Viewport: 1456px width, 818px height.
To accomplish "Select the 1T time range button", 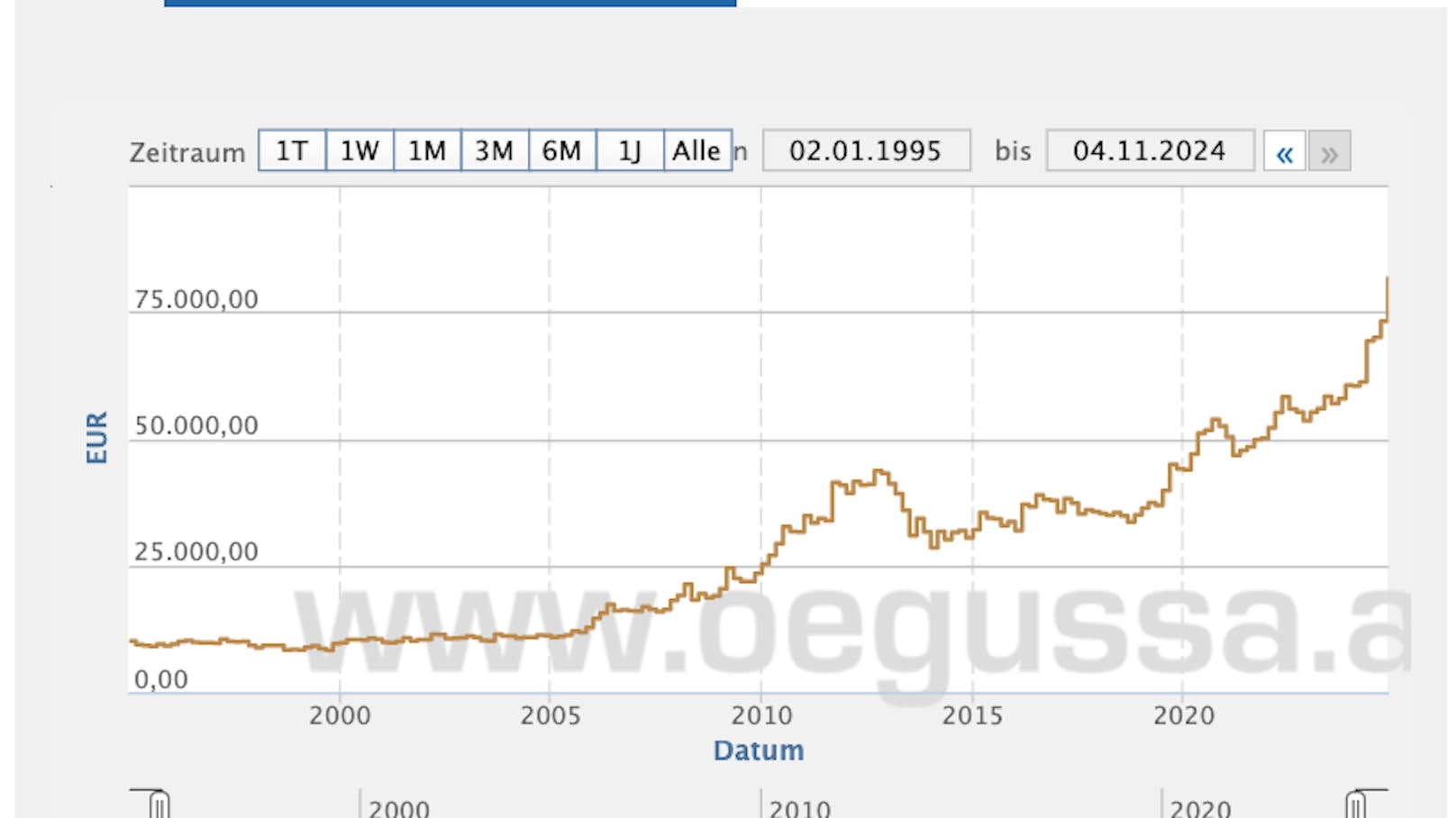I will 292,150.
